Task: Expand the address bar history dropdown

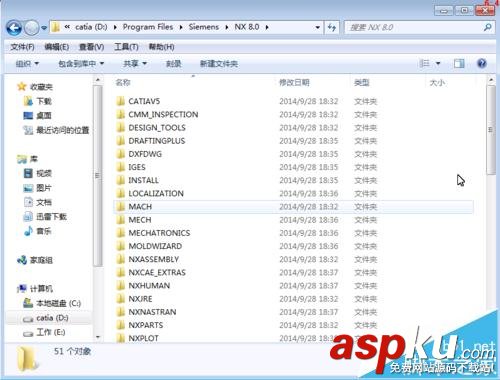Action: 318,27
